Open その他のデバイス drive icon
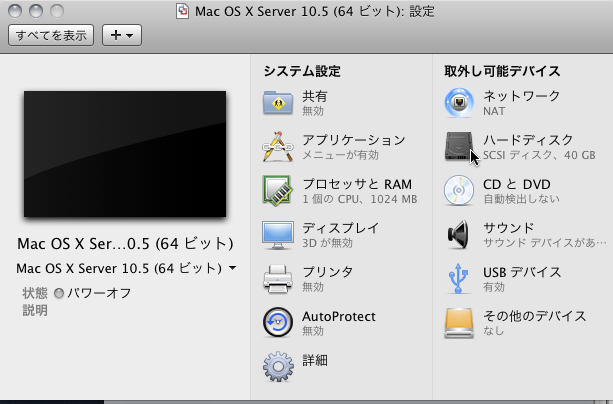This screenshot has height=404, width=613. pos(458,323)
